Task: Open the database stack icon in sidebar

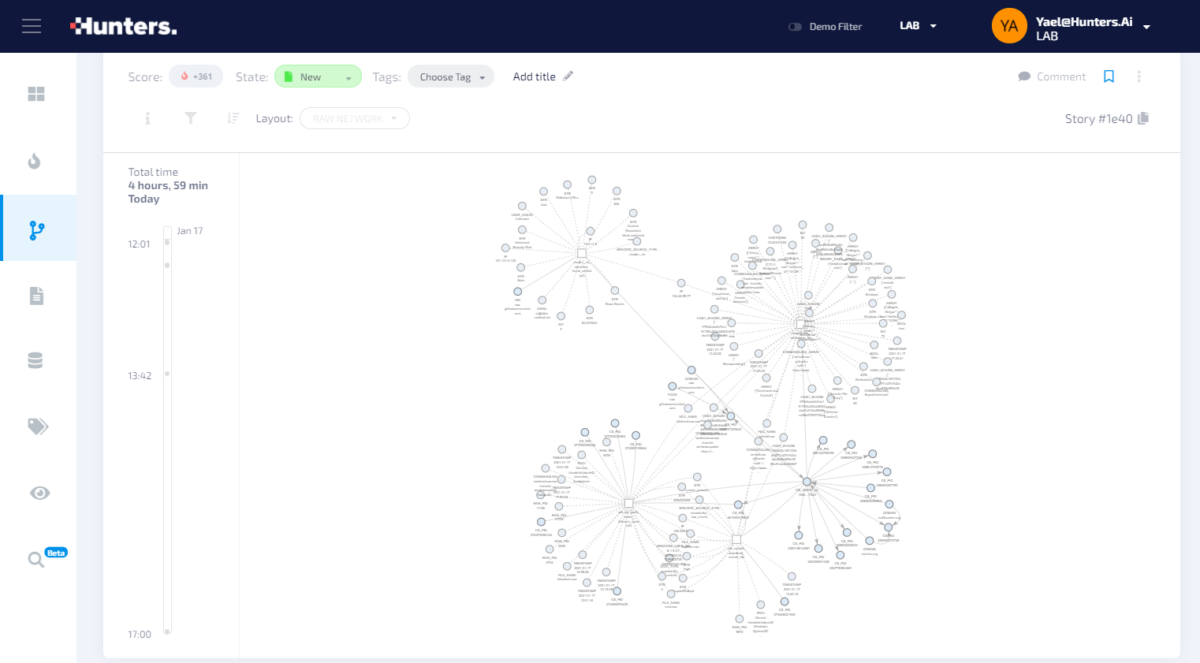Action: pos(36,361)
